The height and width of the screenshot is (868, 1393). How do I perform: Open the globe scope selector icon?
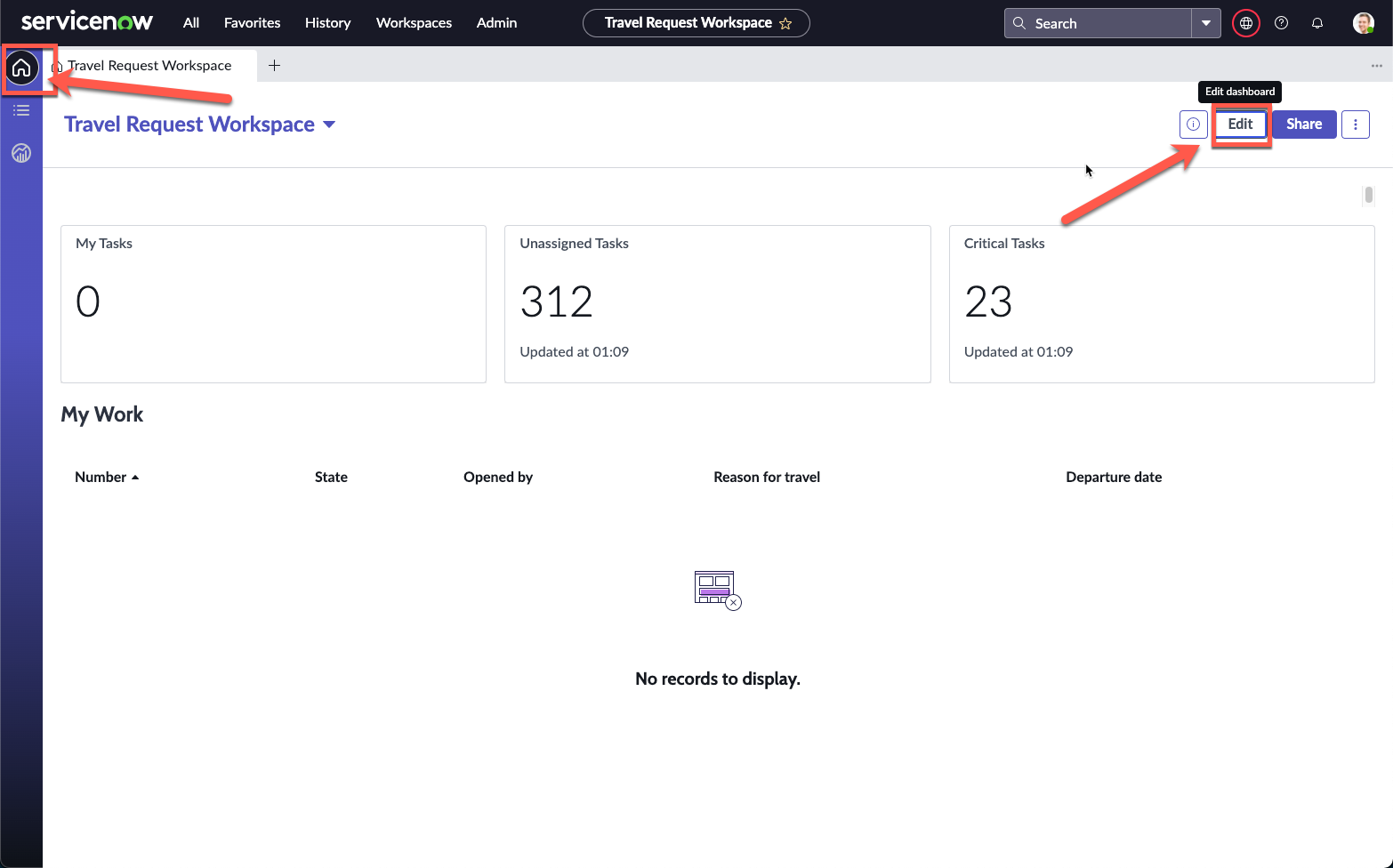click(1246, 23)
